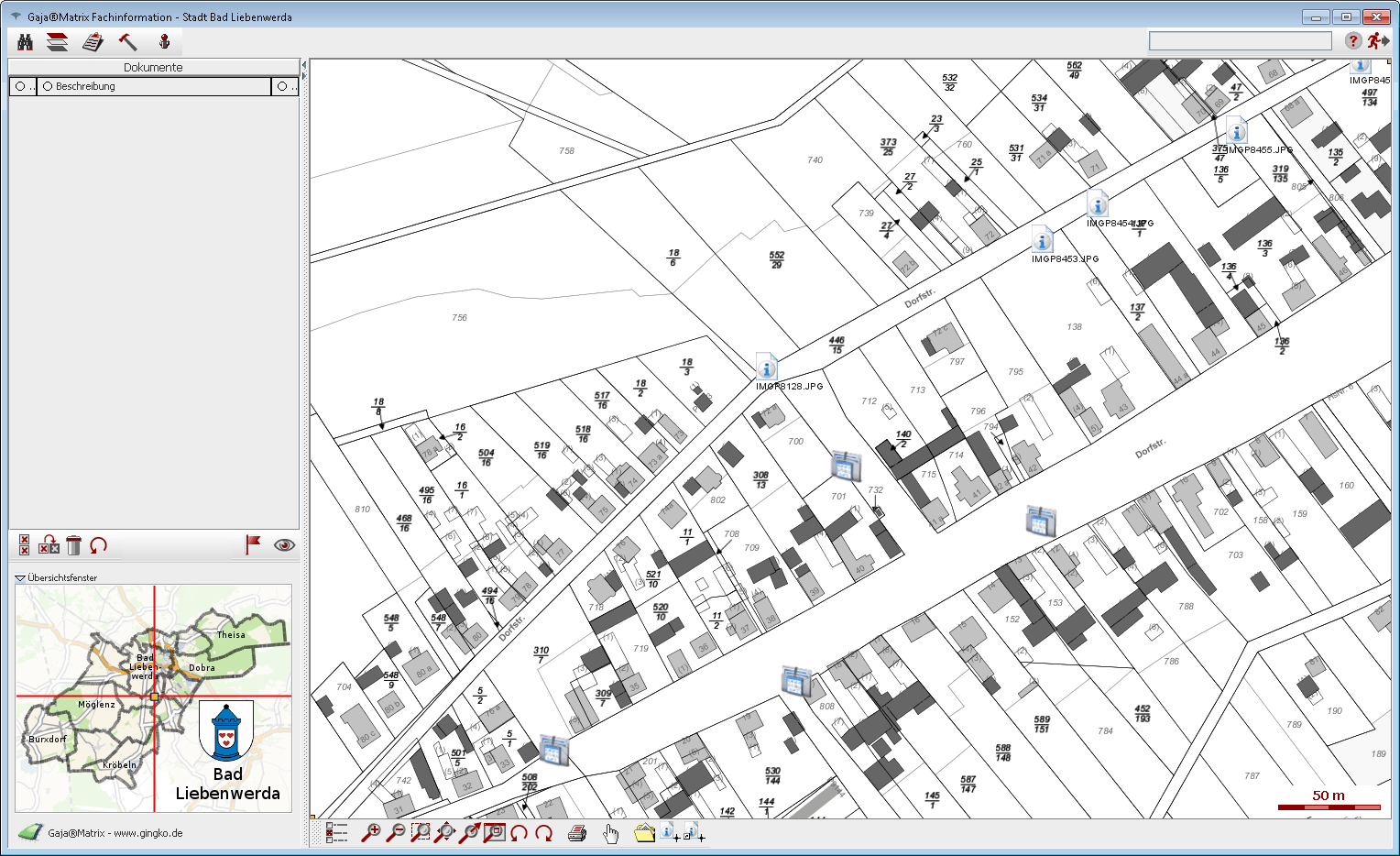Activate the zoom in magnifier

click(x=371, y=833)
